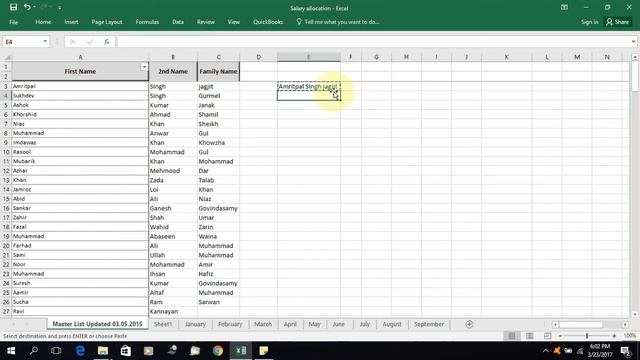This screenshot has width=640, height=360.
Task: Switch to the February sheet tab
Action: pos(230,324)
